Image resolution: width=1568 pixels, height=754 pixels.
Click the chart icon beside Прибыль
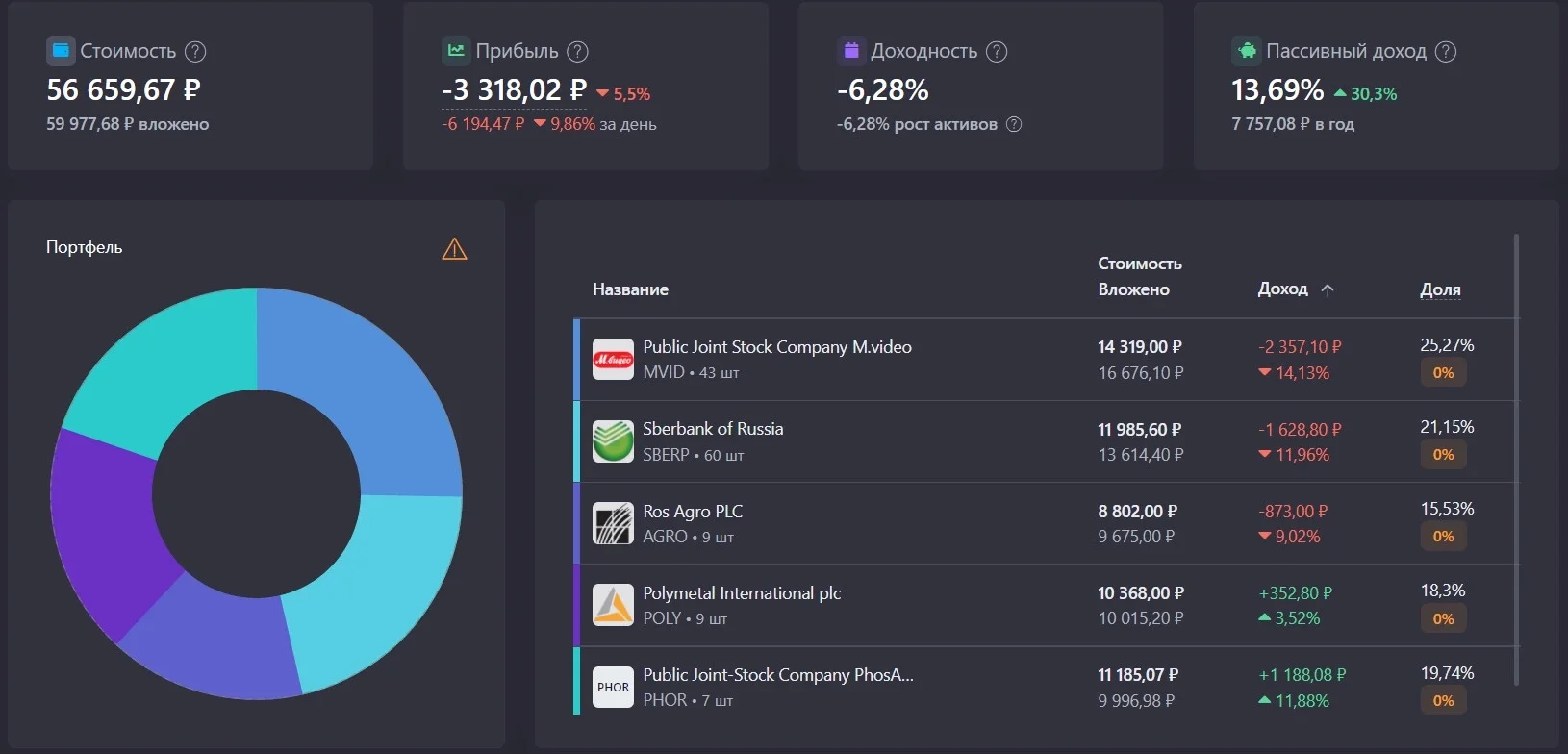[456, 51]
